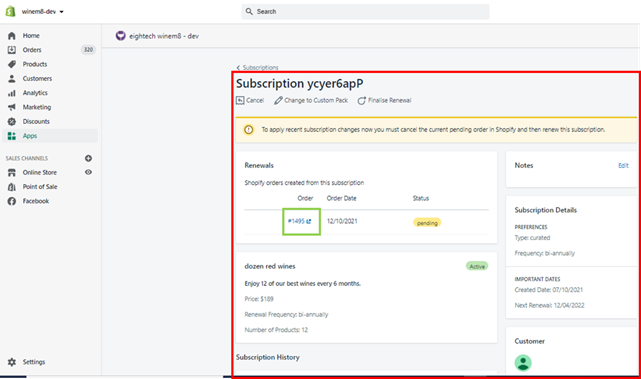Viewport: 641px width, 379px height.
Task: Click Frequency: bi-annually text
Action: tap(545, 253)
